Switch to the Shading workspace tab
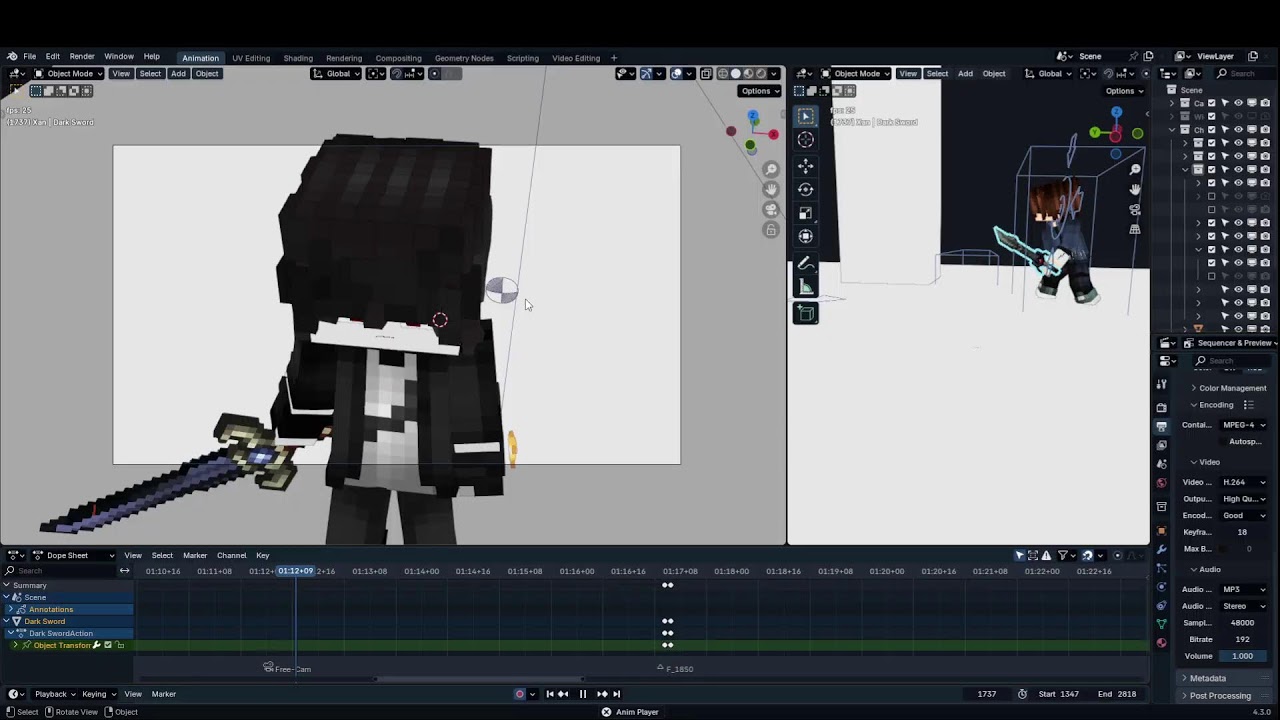 [x=298, y=58]
